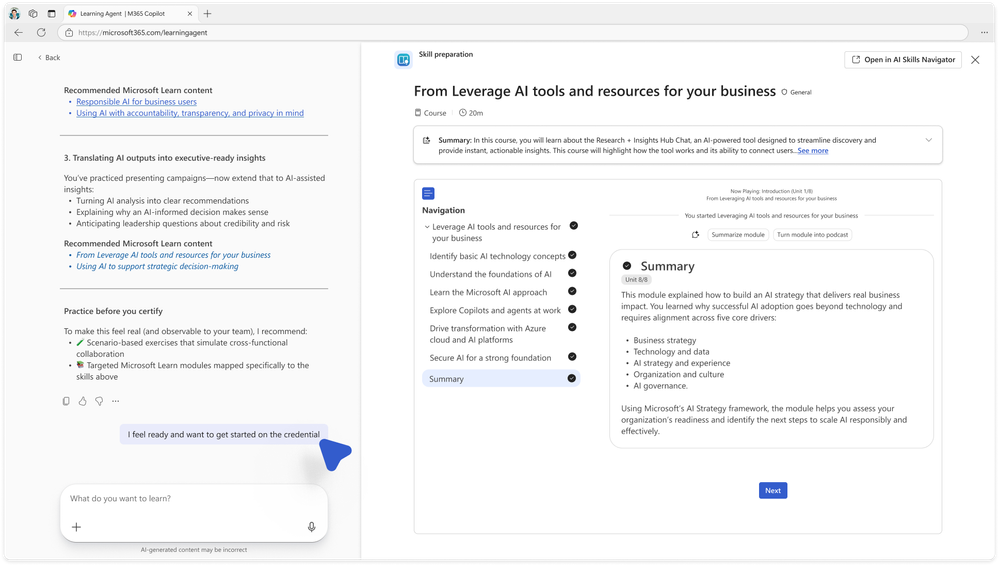Image resolution: width=999 pixels, height=566 pixels.
Task: Click See more in summary
Action: coord(813,150)
